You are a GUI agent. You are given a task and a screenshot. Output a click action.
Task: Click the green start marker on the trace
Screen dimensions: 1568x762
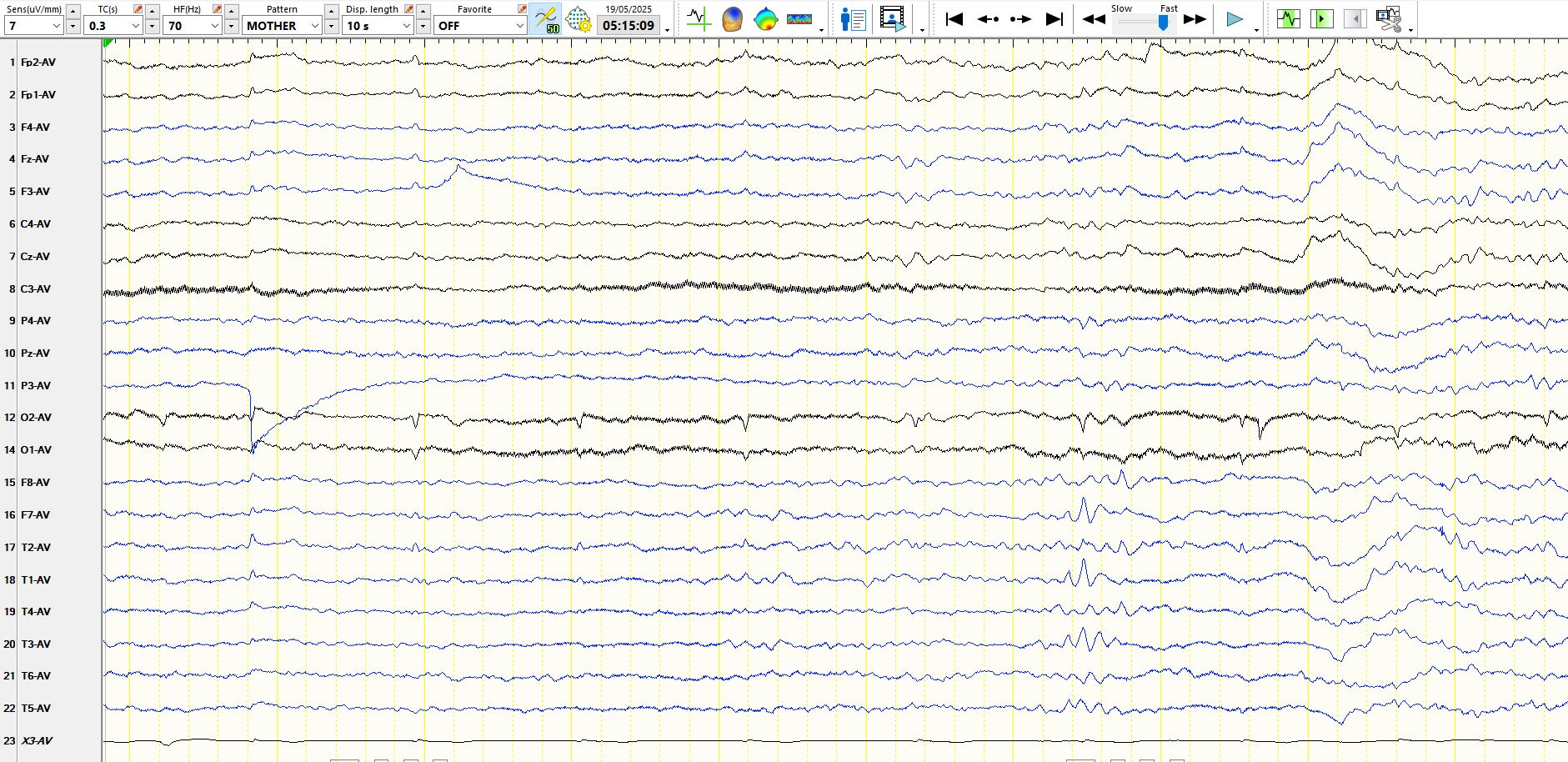[108, 43]
